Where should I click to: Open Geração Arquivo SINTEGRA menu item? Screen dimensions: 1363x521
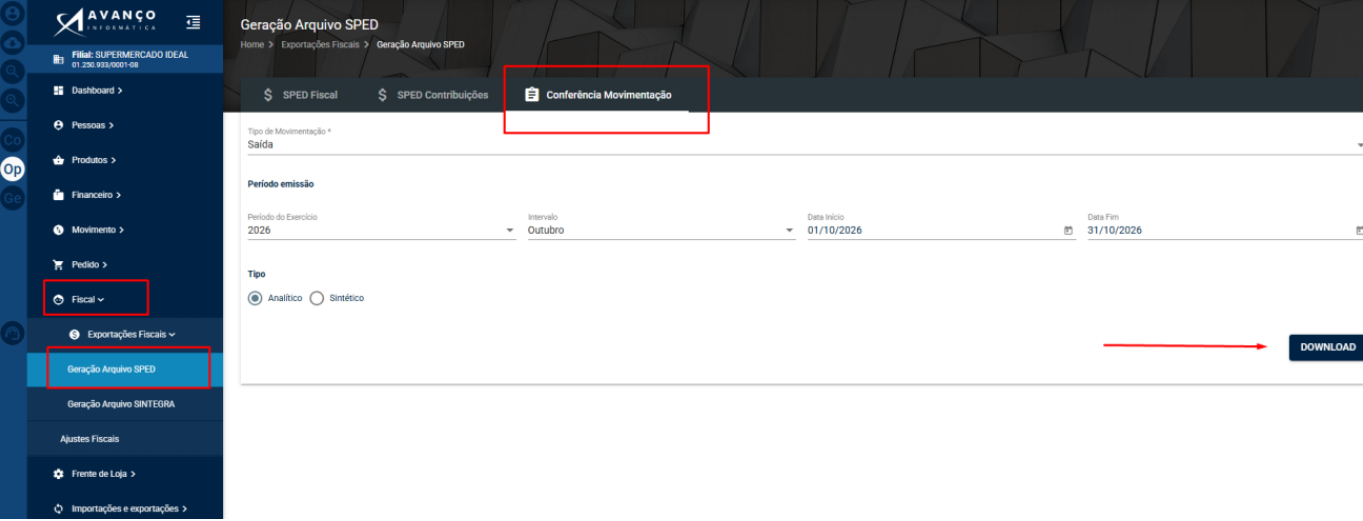coord(125,404)
